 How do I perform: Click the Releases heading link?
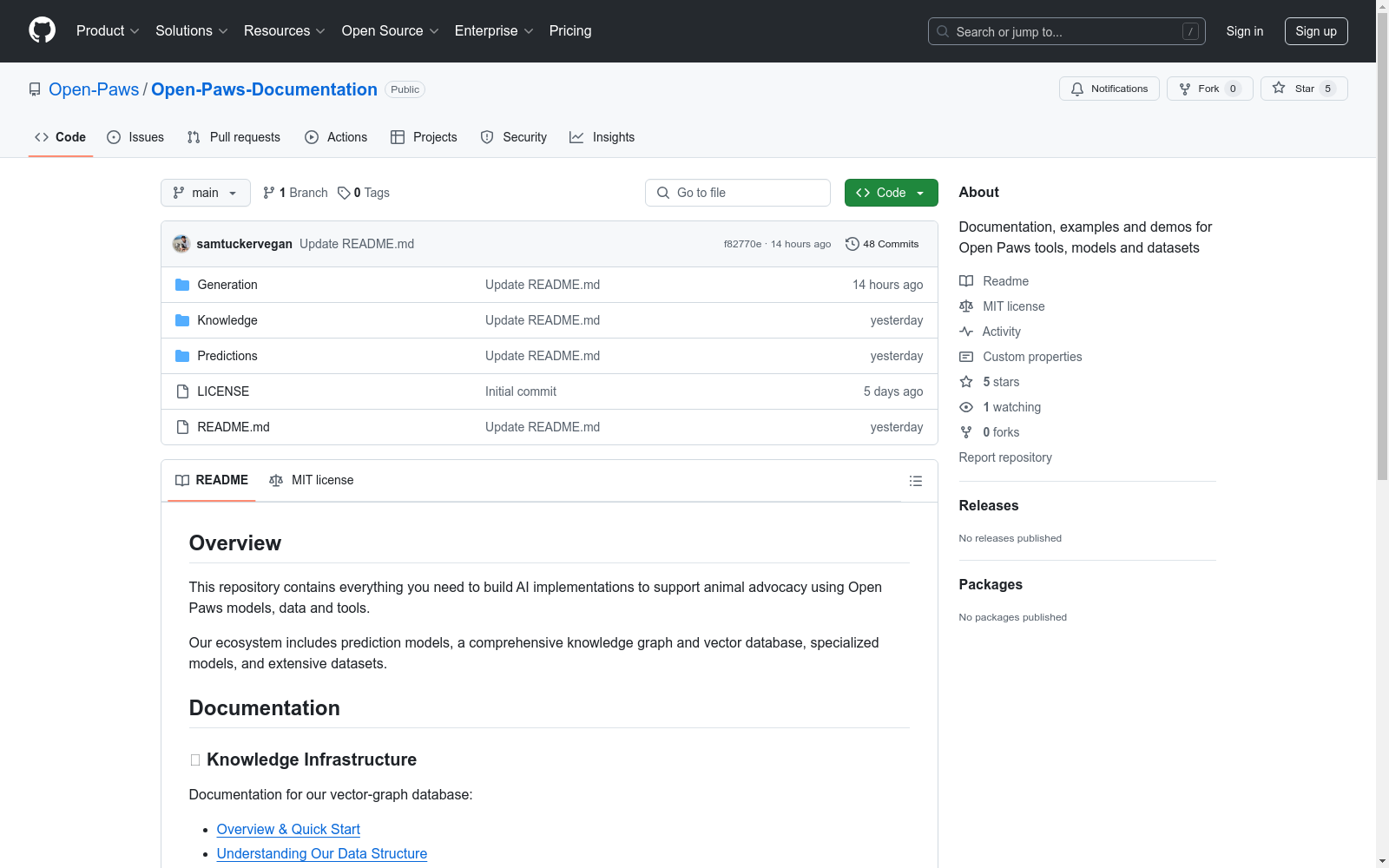[x=989, y=505]
